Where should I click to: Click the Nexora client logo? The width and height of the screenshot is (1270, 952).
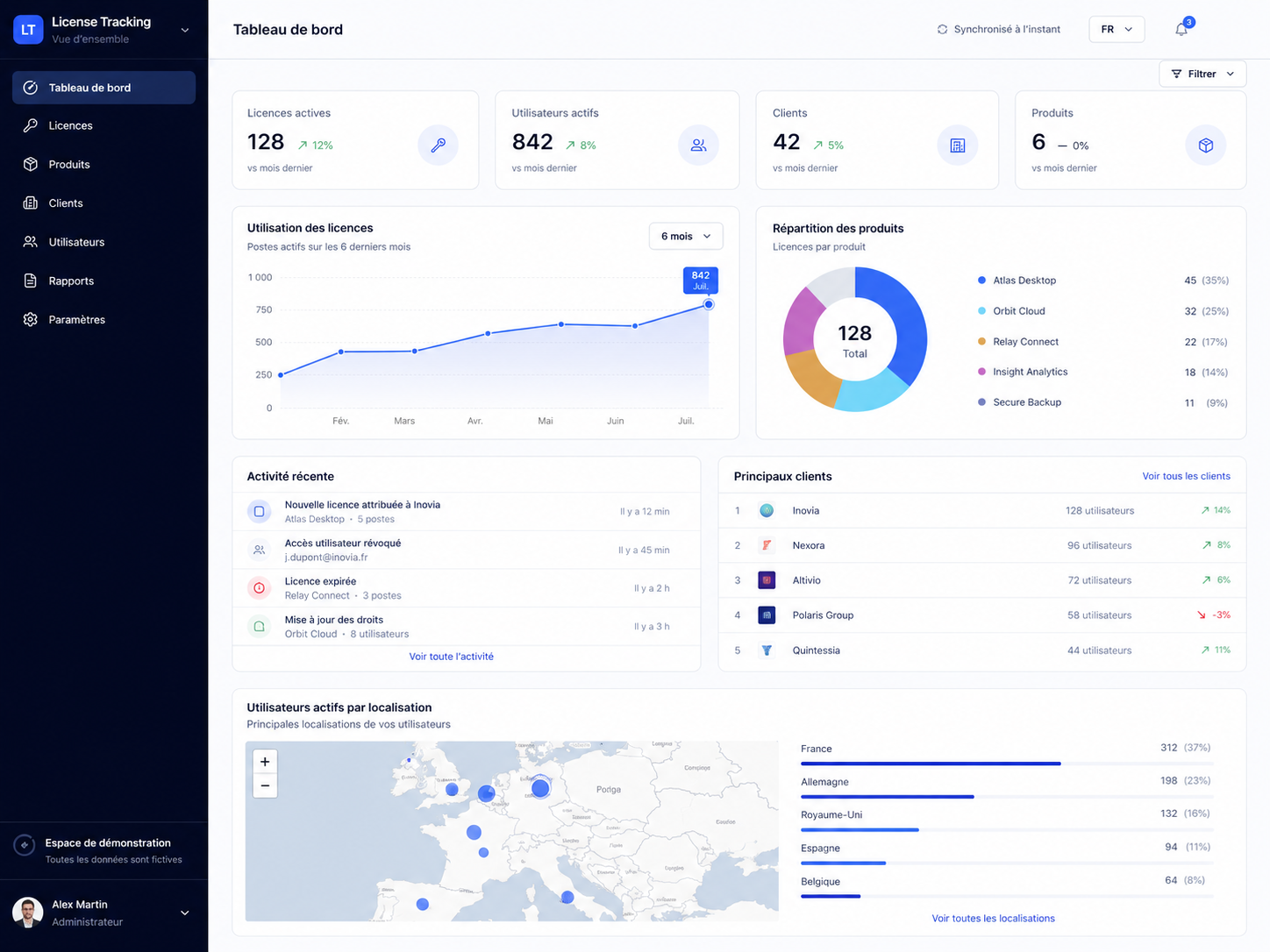767,545
